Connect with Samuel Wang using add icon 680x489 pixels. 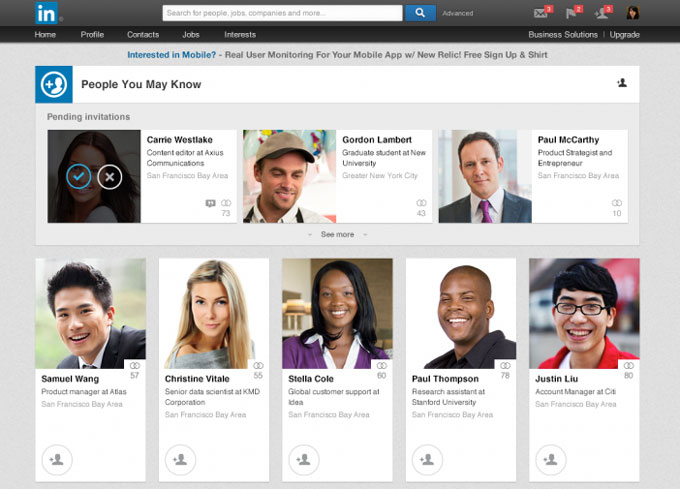(x=57, y=460)
